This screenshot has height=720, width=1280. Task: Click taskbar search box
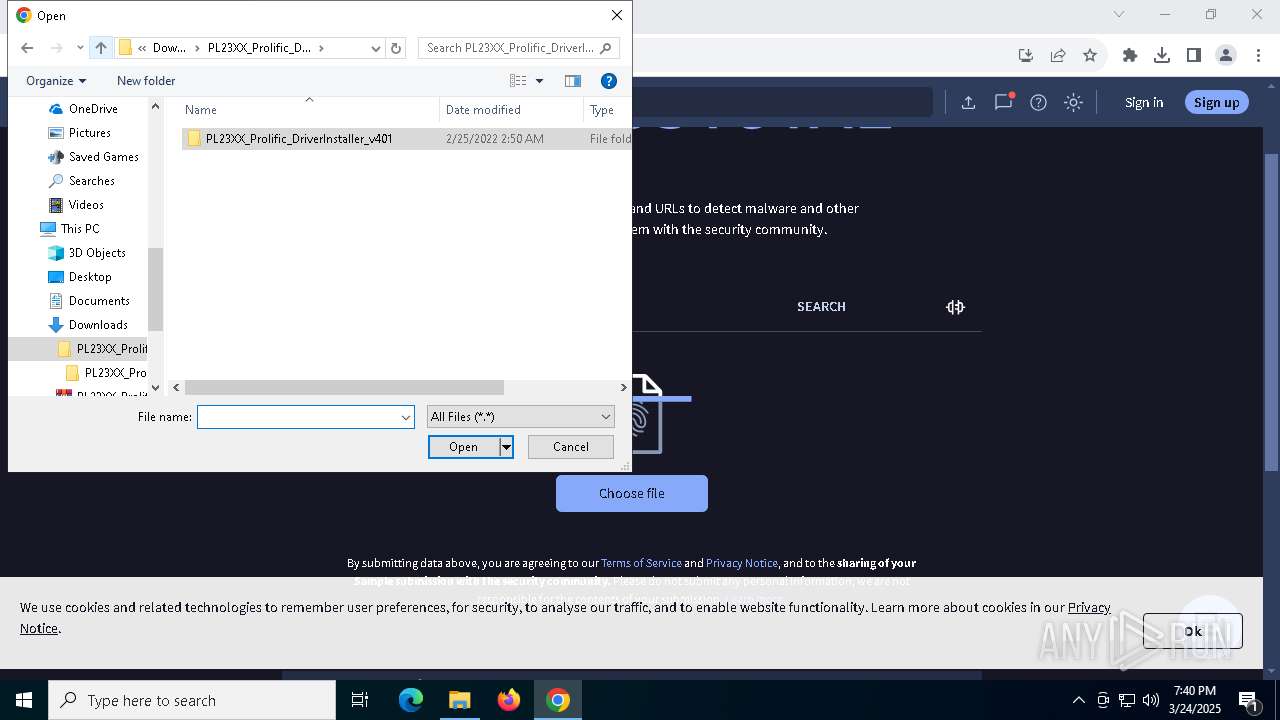point(192,700)
